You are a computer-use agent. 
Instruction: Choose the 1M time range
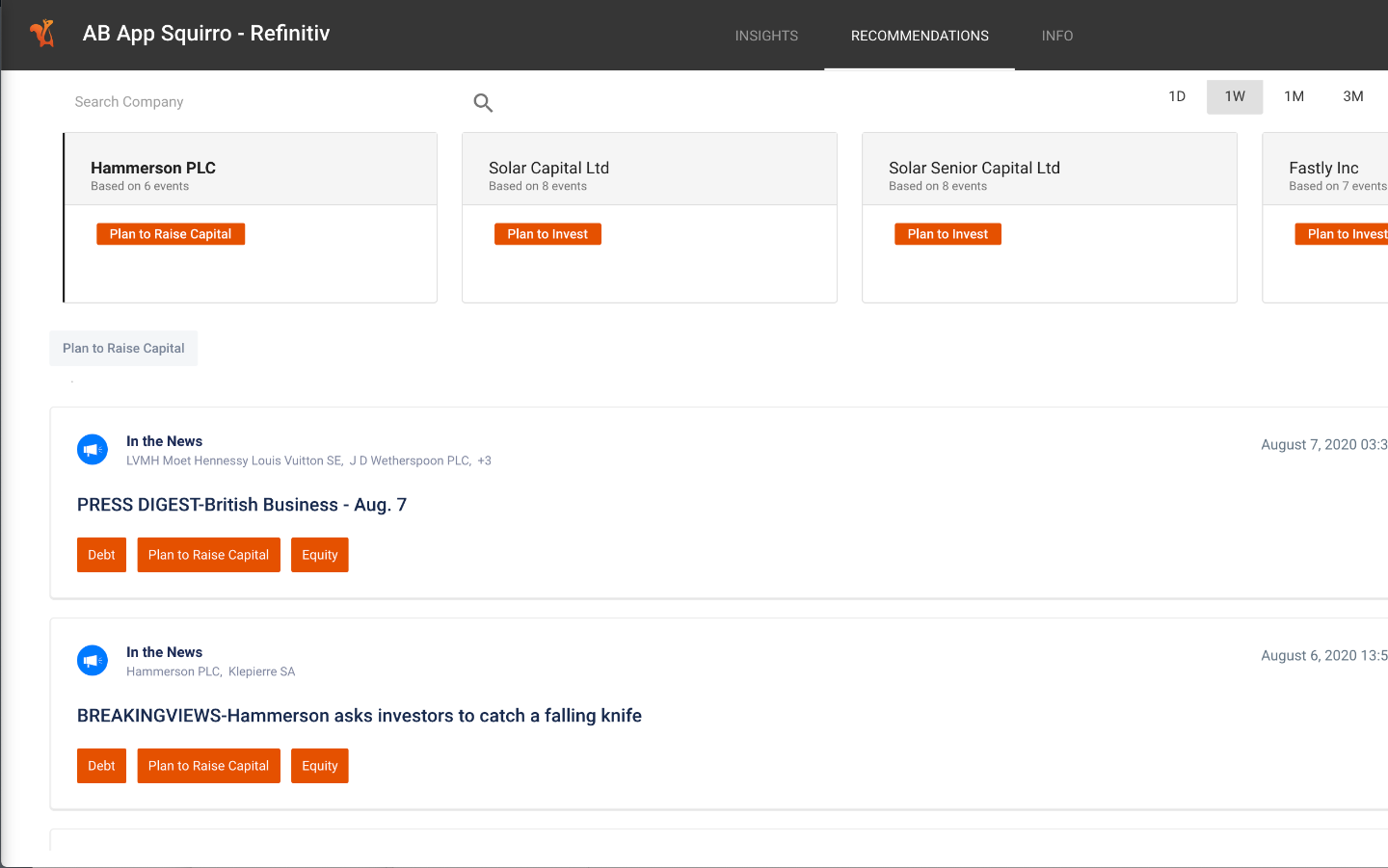(1294, 96)
